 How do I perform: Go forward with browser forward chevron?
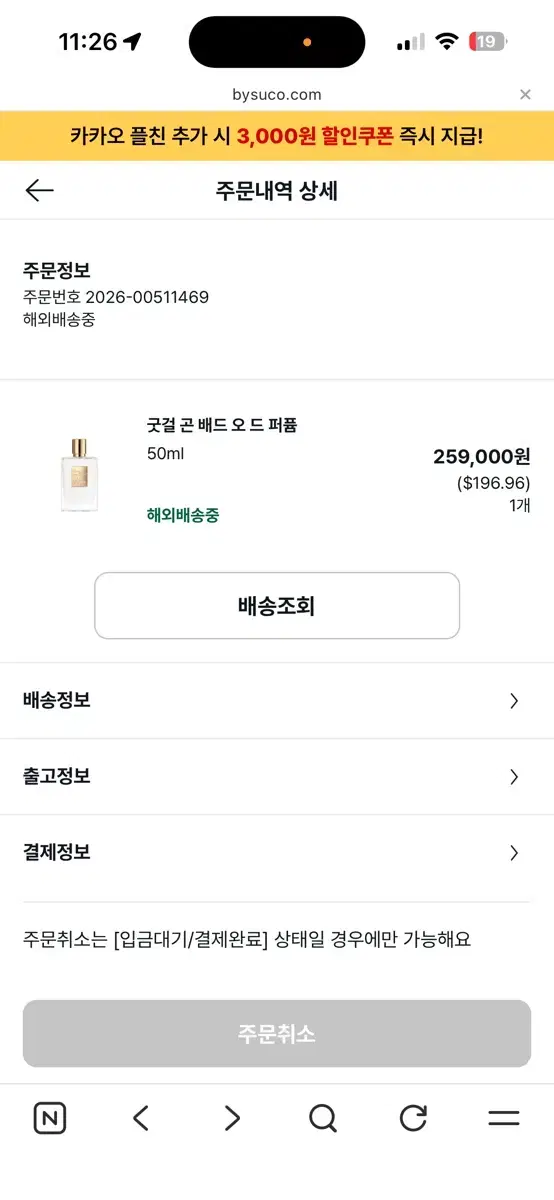coord(232,1118)
